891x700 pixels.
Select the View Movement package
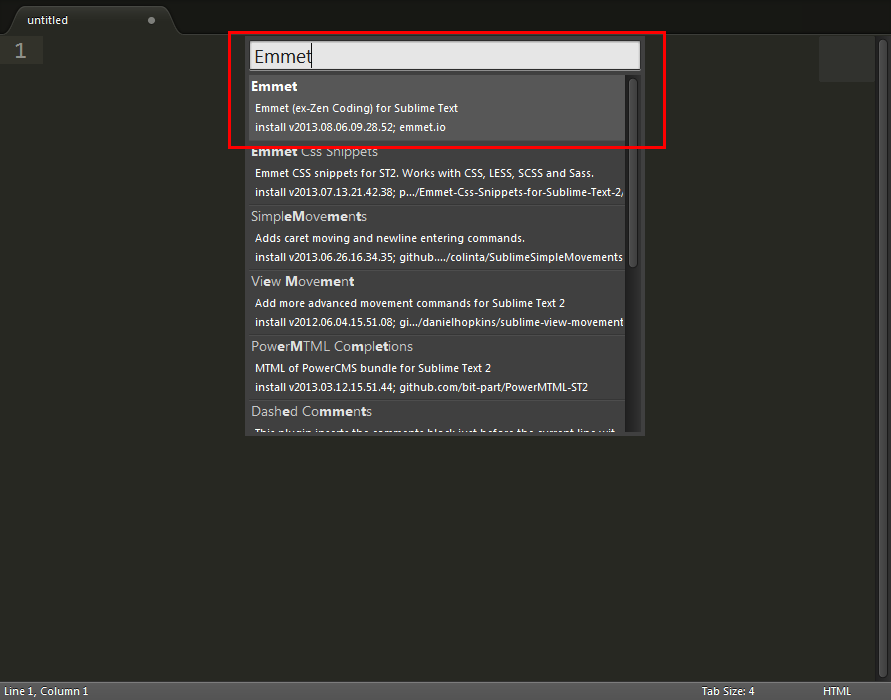(436, 302)
